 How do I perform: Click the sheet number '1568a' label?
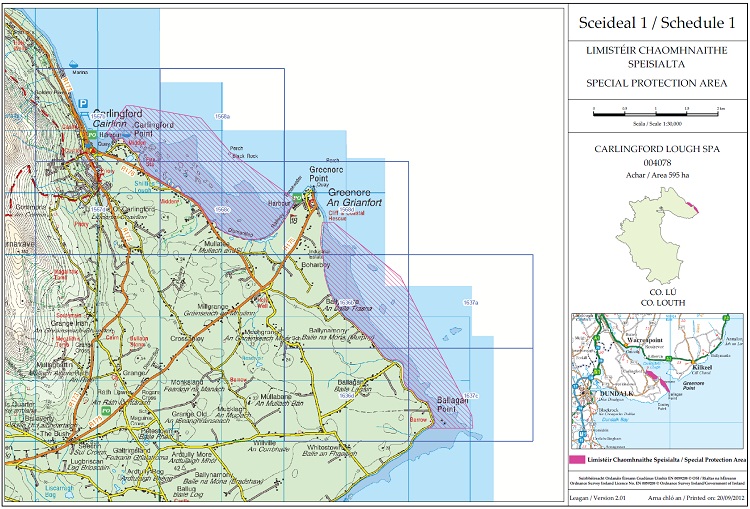(x=222, y=116)
